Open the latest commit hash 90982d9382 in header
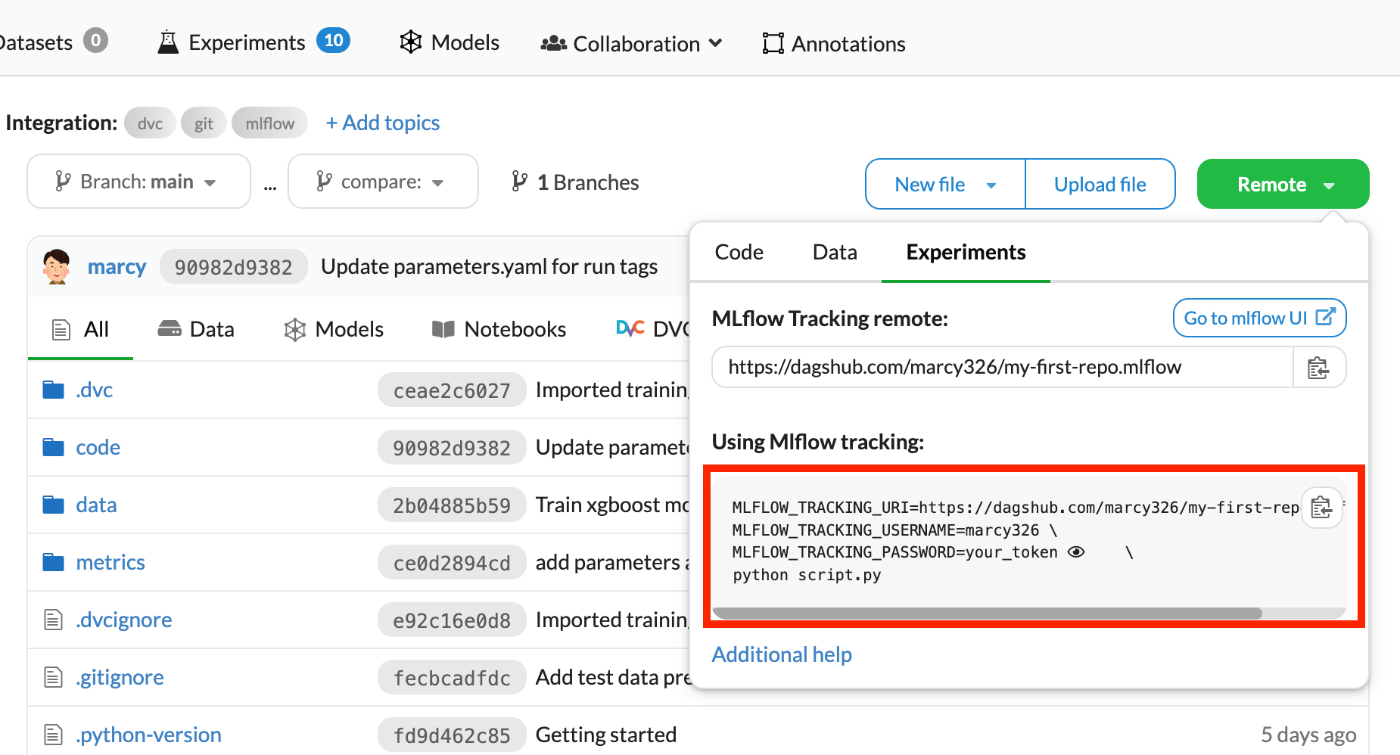Viewport: 1400px width, 755px height. click(x=233, y=267)
